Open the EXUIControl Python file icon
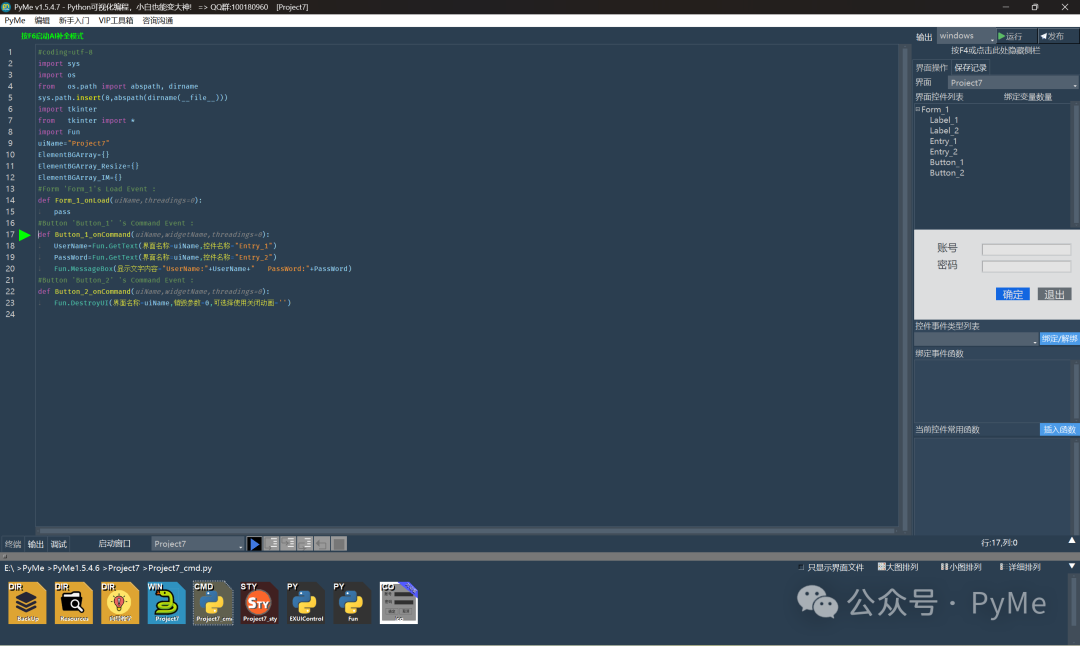Viewport: 1080px width, 646px height. pyautogui.click(x=305, y=603)
